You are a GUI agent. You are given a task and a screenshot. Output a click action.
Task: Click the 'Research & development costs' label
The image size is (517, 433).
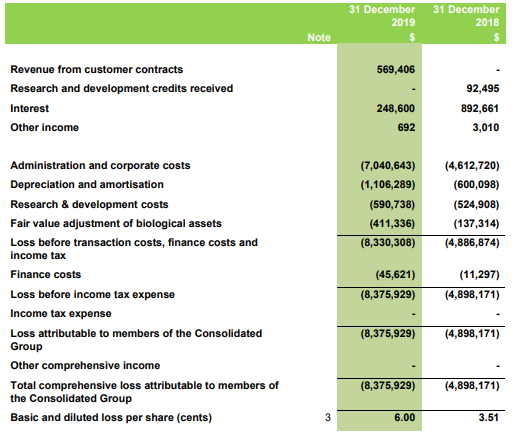89,204
